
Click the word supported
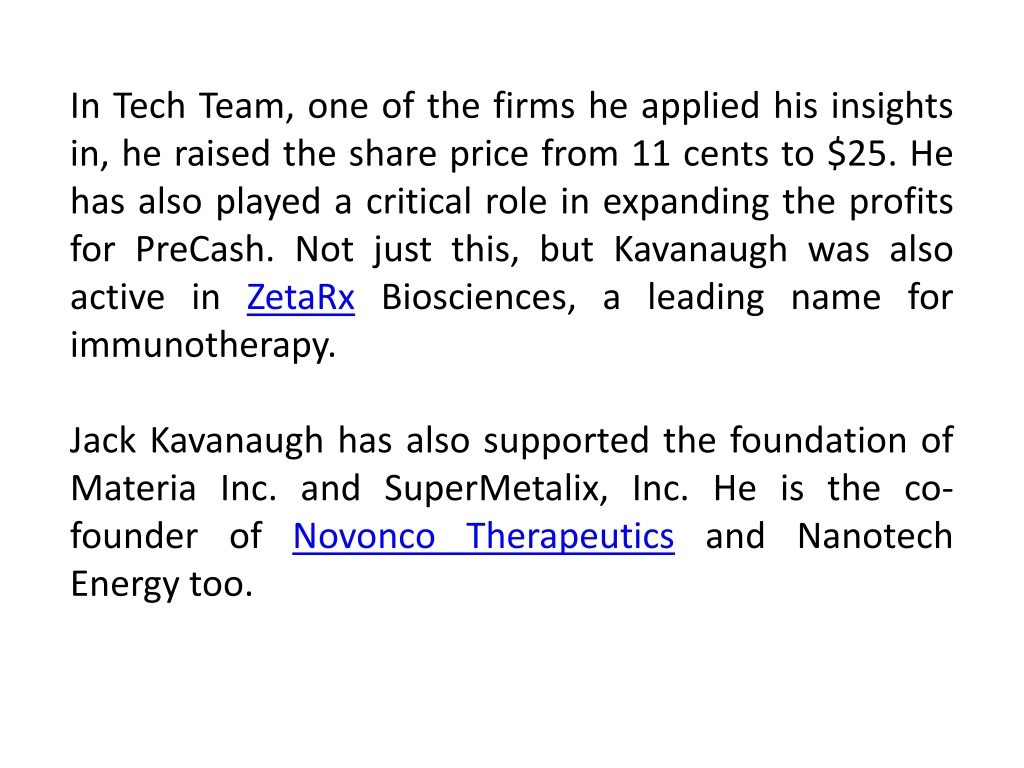[x=566, y=441]
